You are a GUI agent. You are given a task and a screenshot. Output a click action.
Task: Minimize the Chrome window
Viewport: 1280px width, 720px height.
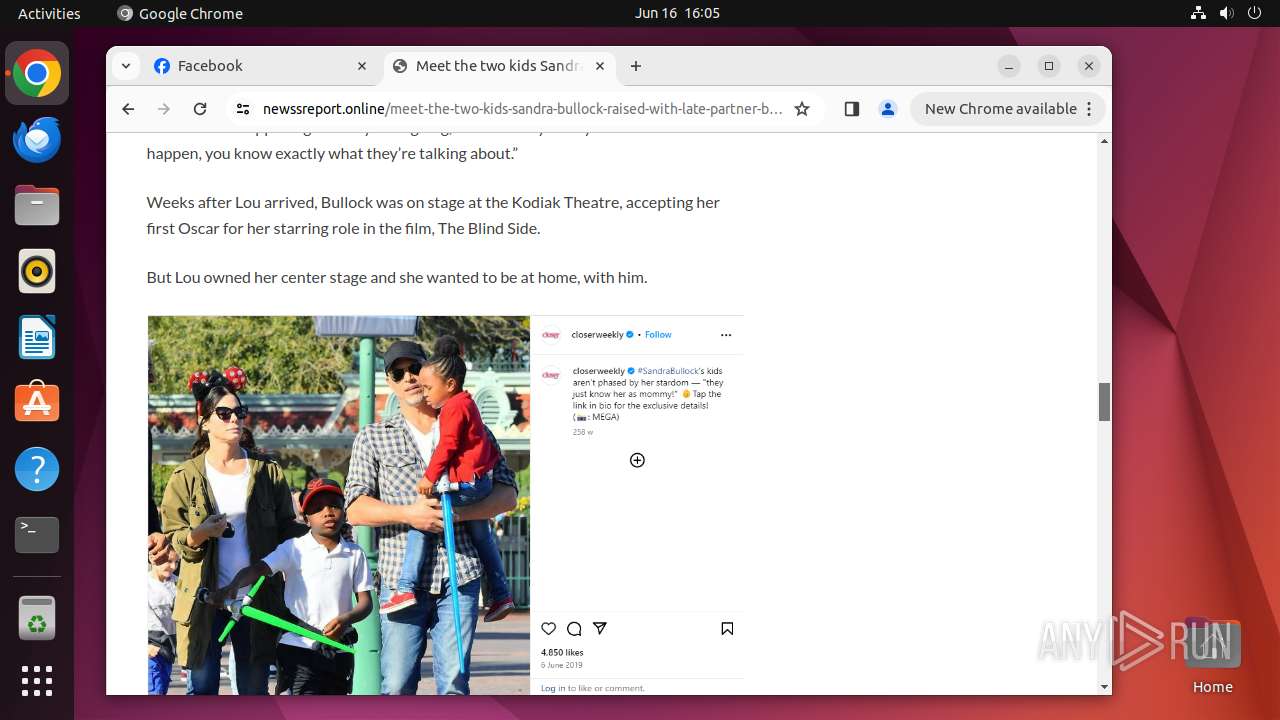(x=1009, y=66)
